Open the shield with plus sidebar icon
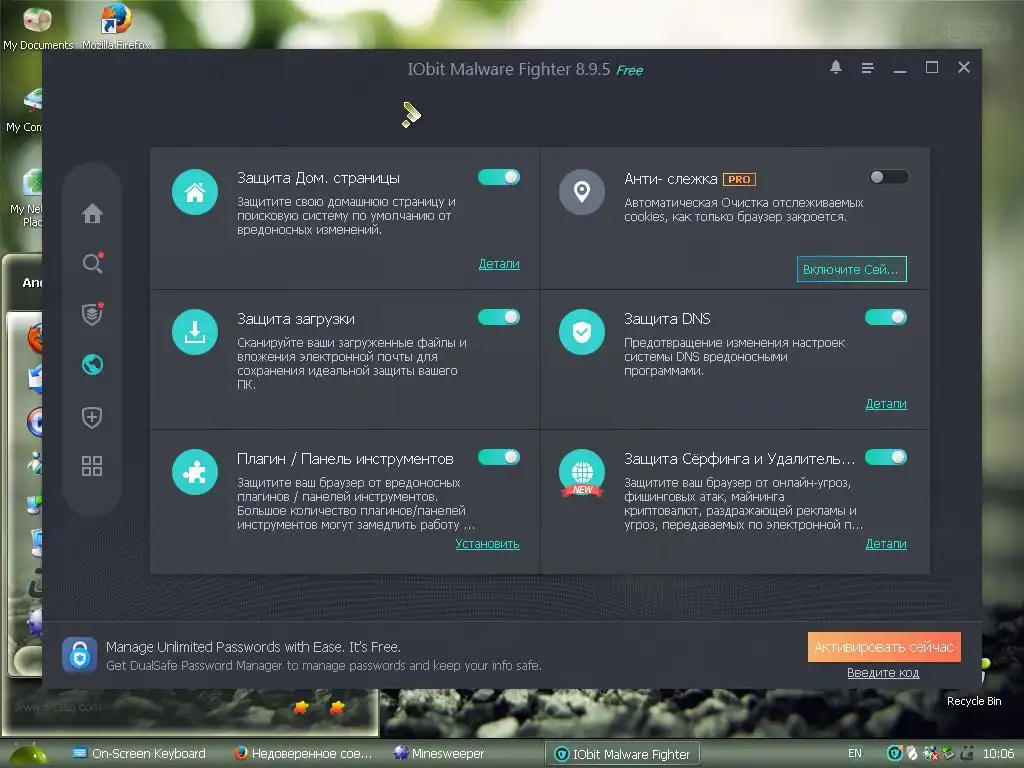Screen dimensions: 1024x768 92,417
